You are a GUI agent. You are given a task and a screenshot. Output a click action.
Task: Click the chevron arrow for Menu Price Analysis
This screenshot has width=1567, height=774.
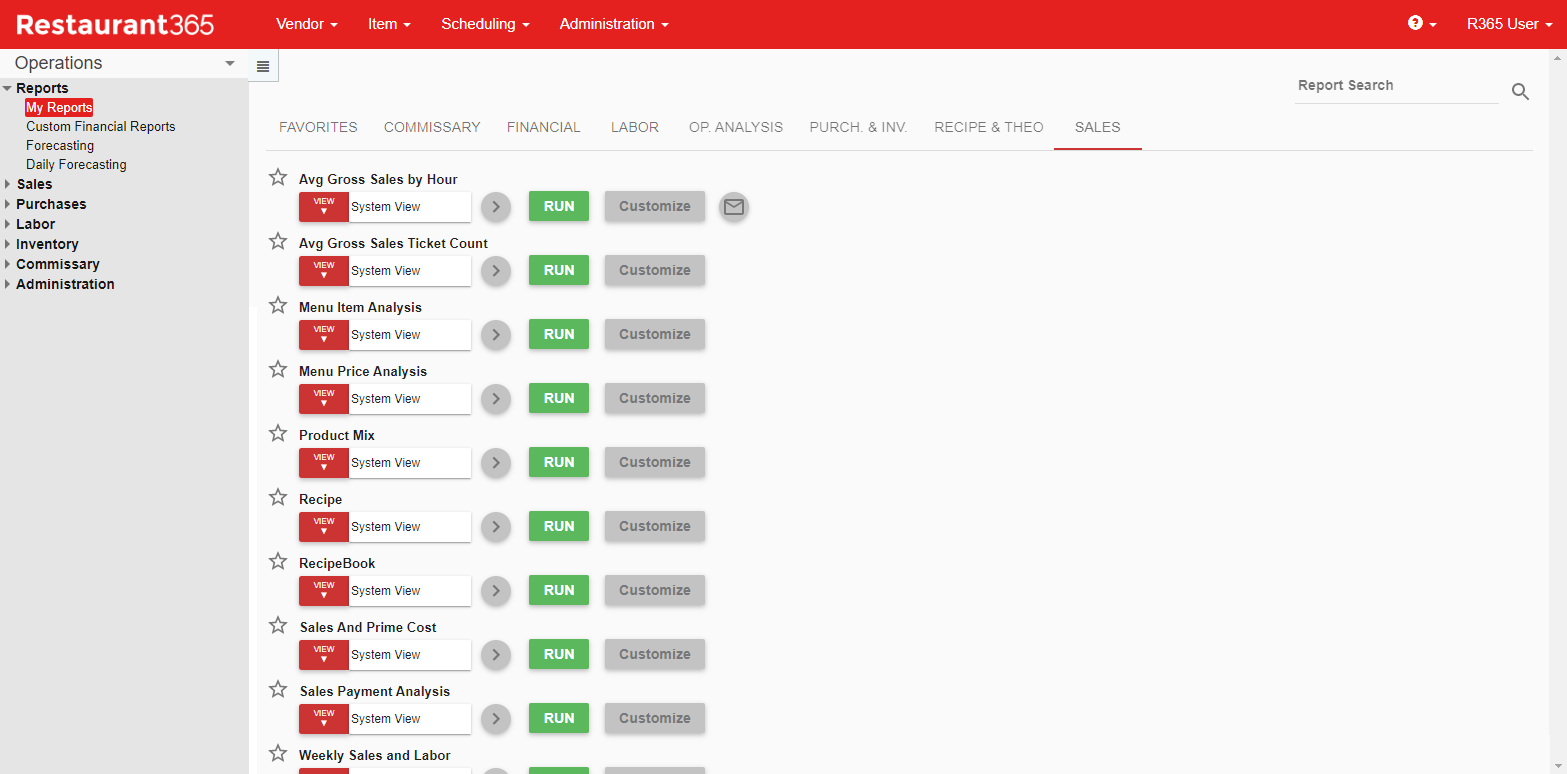(x=496, y=399)
